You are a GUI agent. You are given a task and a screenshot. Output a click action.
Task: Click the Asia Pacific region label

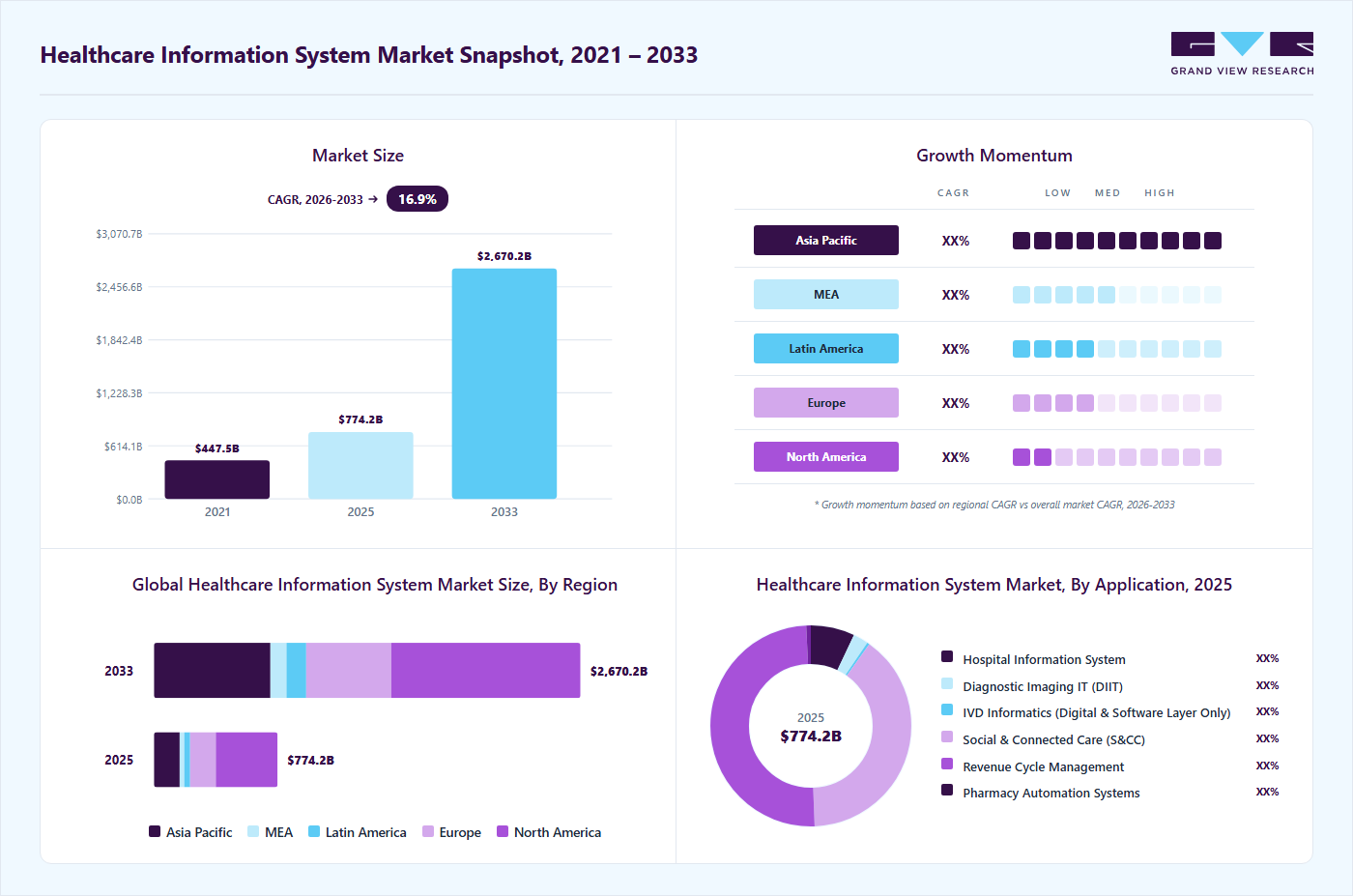(826, 241)
